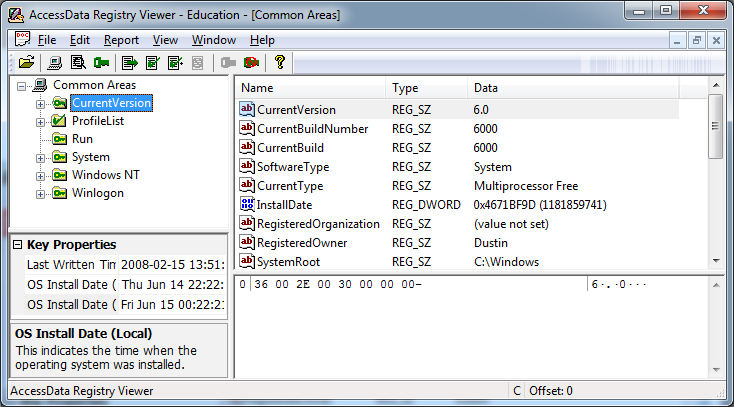Click the values list vertical scrollbar thumb
Image resolution: width=734 pixels, height=407 pixels.
(716, 126)
